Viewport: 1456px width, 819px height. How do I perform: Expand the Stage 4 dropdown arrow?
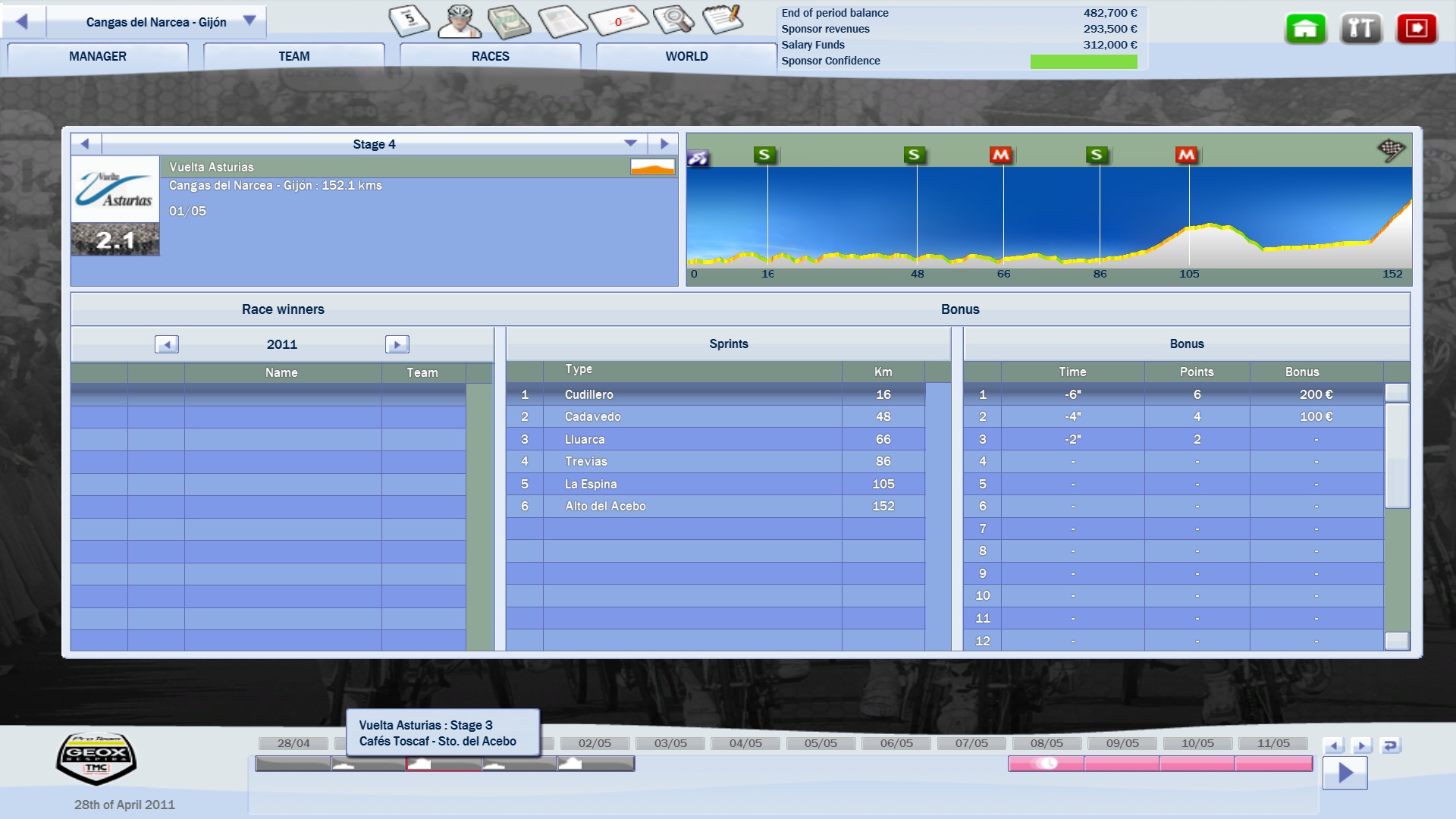coord(630,143)
